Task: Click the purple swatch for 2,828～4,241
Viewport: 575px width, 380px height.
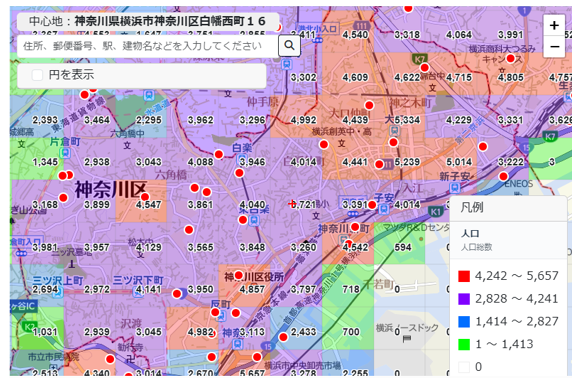Action: point(464,299)
